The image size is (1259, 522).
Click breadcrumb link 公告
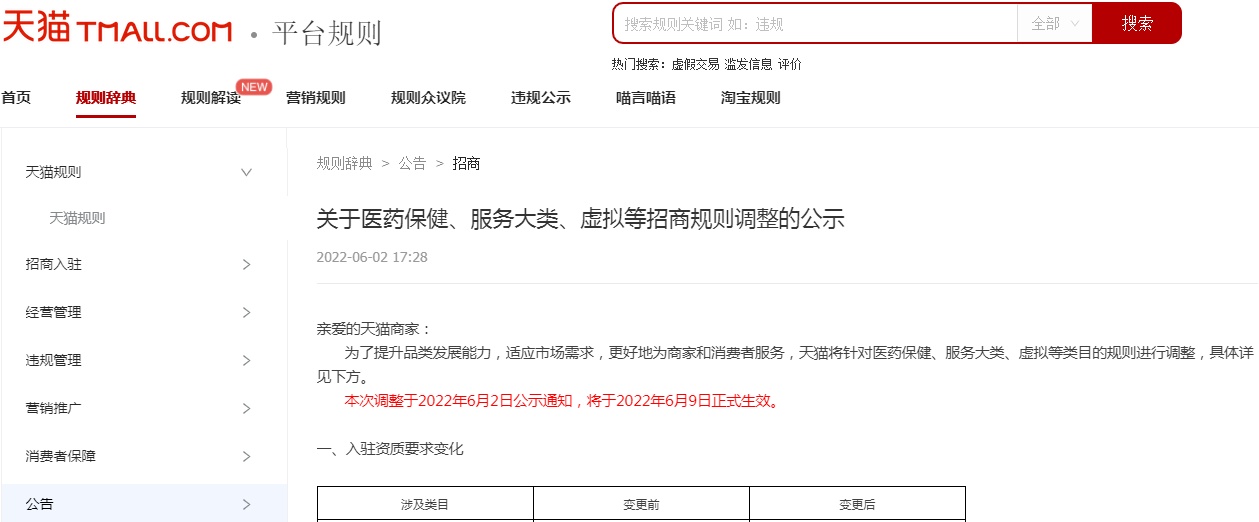click(412, 163)
